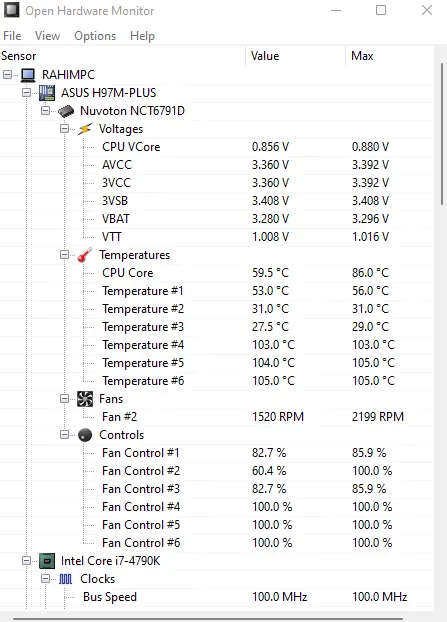Close the Open Hardware Monitor window
Viewport: 447px width, 622px height.
click(427, 10)
